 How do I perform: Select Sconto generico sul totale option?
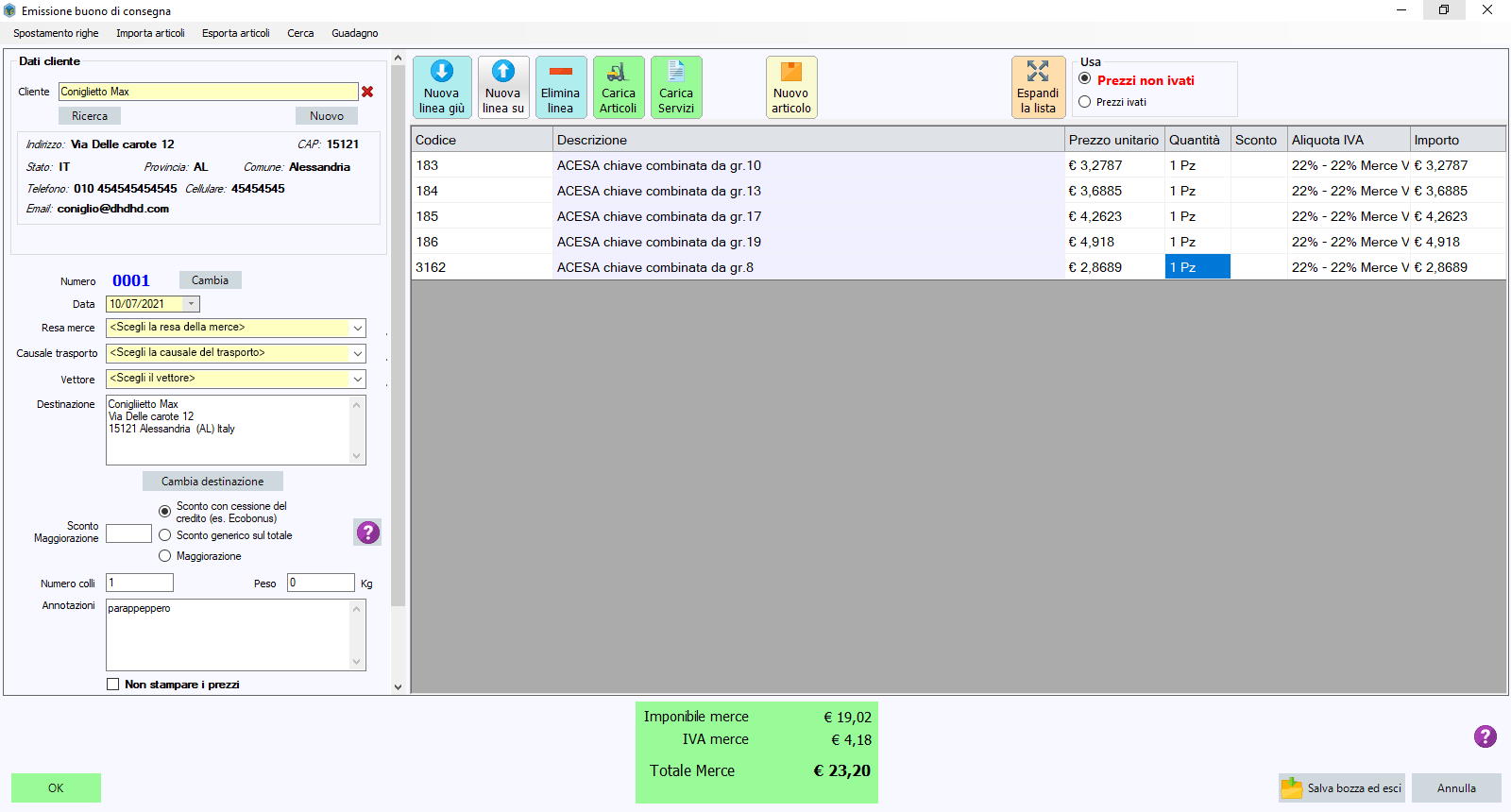tap(164, 535)
